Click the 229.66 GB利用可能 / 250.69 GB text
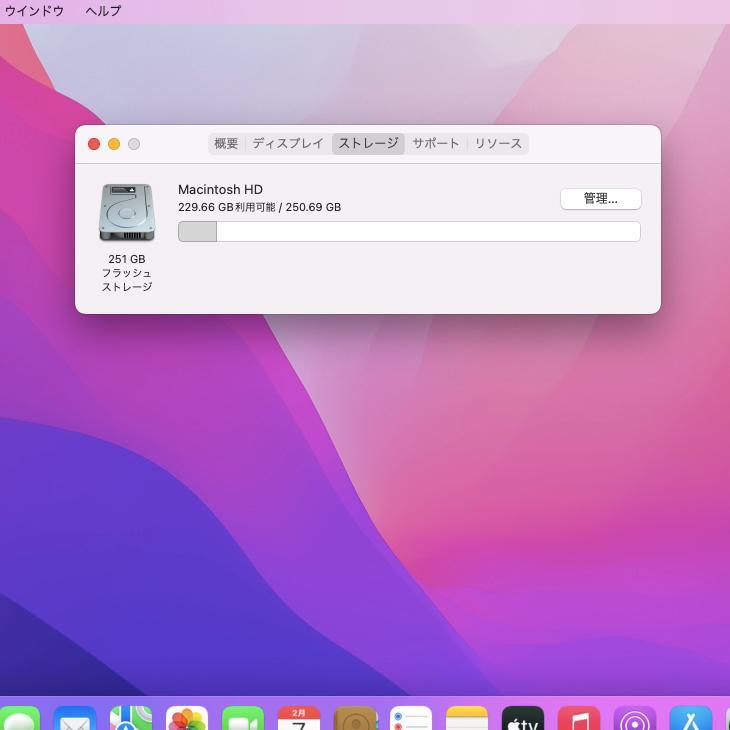The height and width of the screenshot is (730, 730). pyautogui.click(x=259, y=207)
